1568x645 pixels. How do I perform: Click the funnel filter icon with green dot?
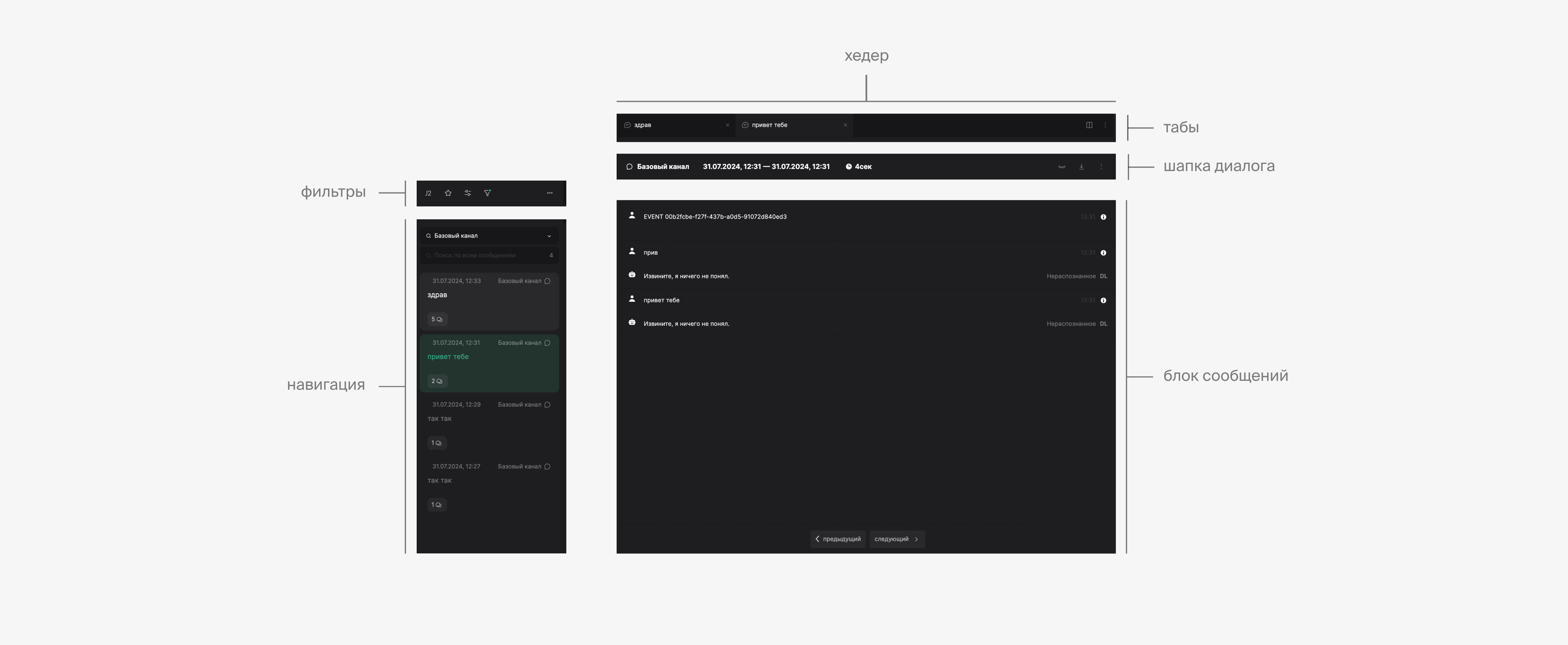pos(488,193)
